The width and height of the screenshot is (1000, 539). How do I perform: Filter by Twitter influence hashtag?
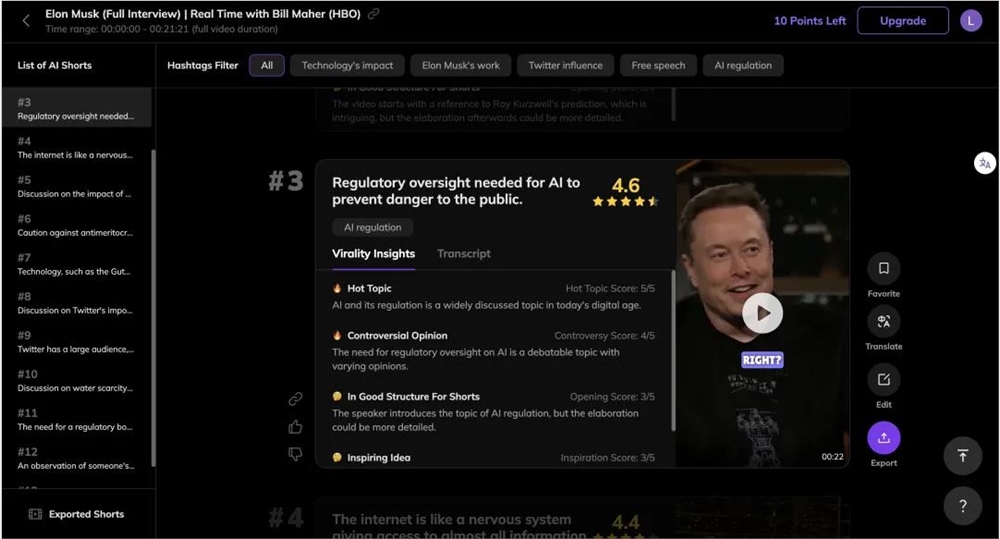pyautogui.click(x=565, y=65)
